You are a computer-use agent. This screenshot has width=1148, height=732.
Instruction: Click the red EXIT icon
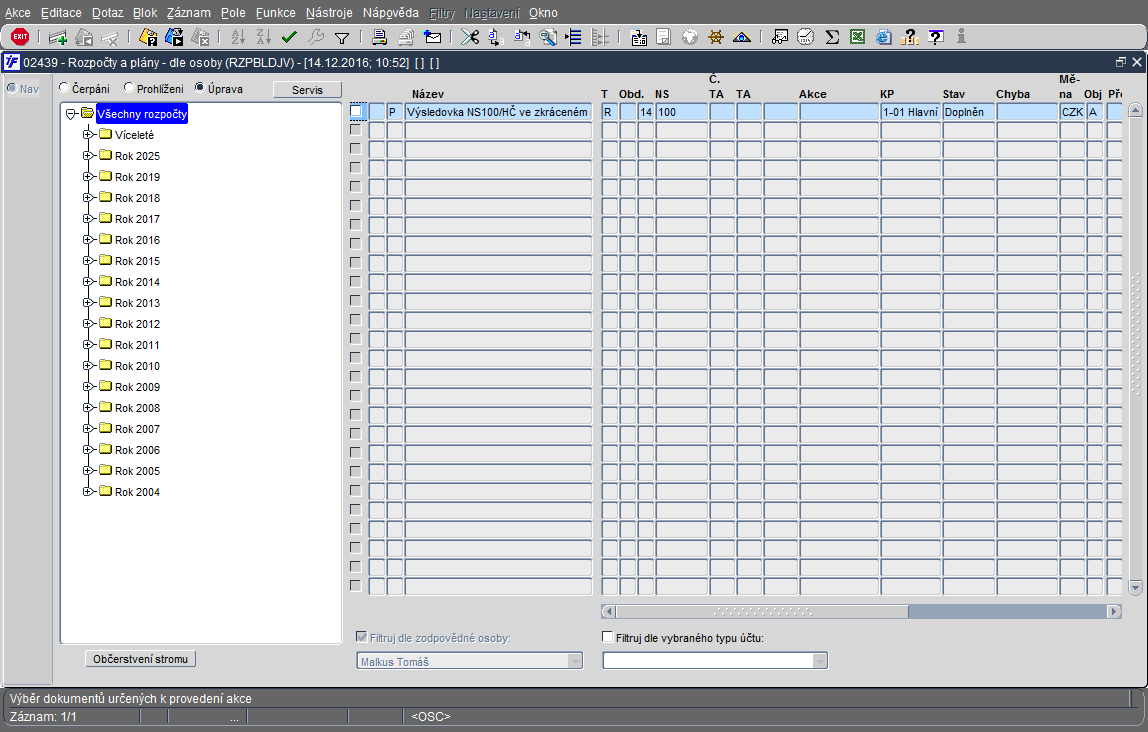tap(20, 37)
